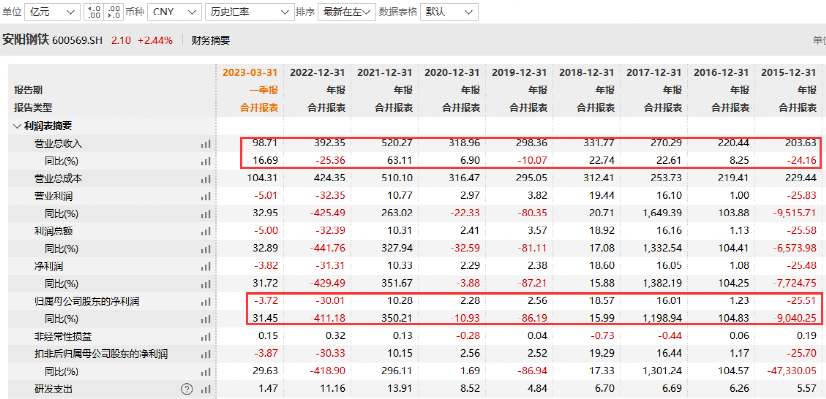Screen dimensions: 826x399
Task: Click the help question mark beside 研发支出
Action: (187, 390)
